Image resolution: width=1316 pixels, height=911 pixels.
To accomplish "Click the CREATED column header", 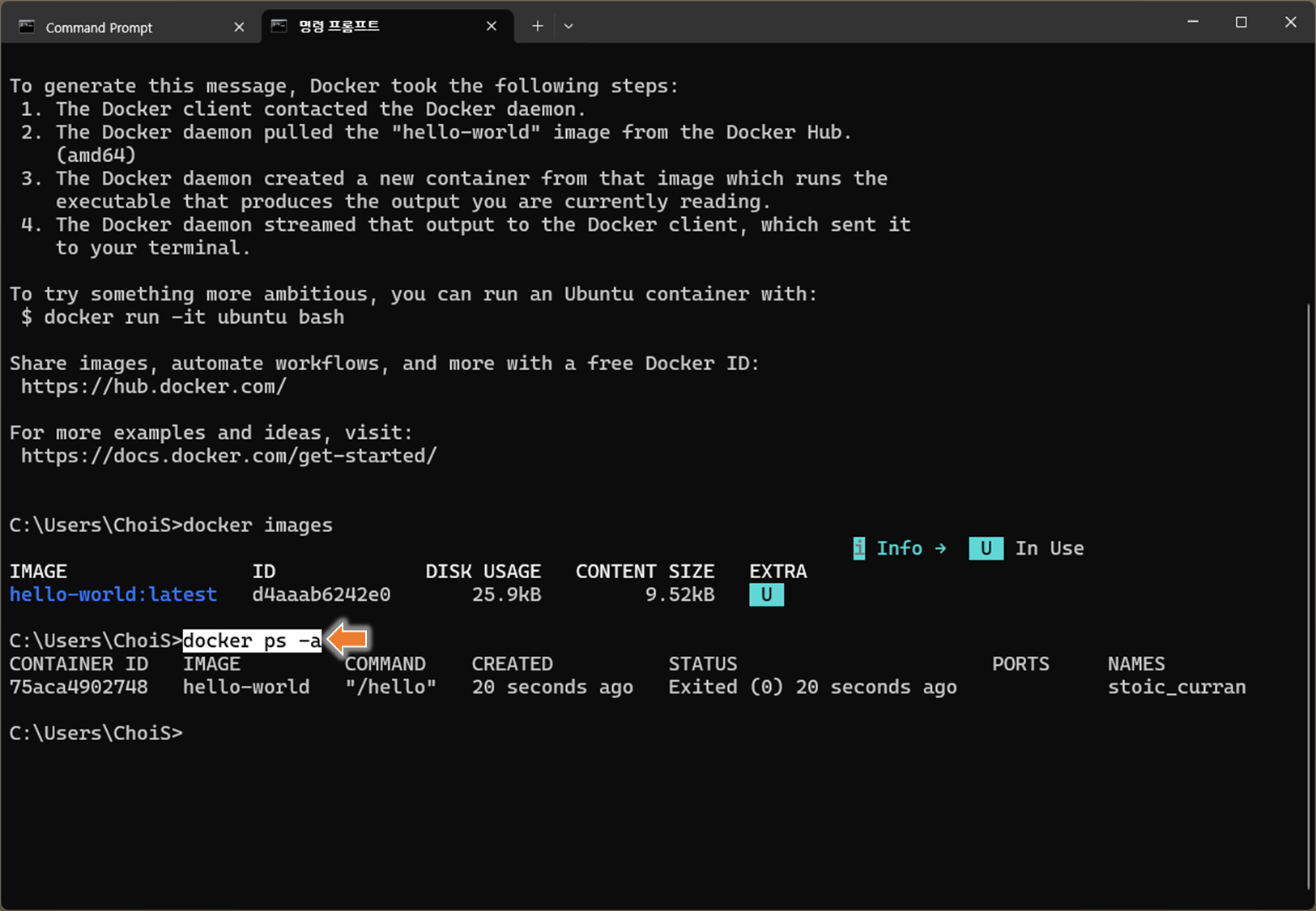I will (x=513, y=664).
